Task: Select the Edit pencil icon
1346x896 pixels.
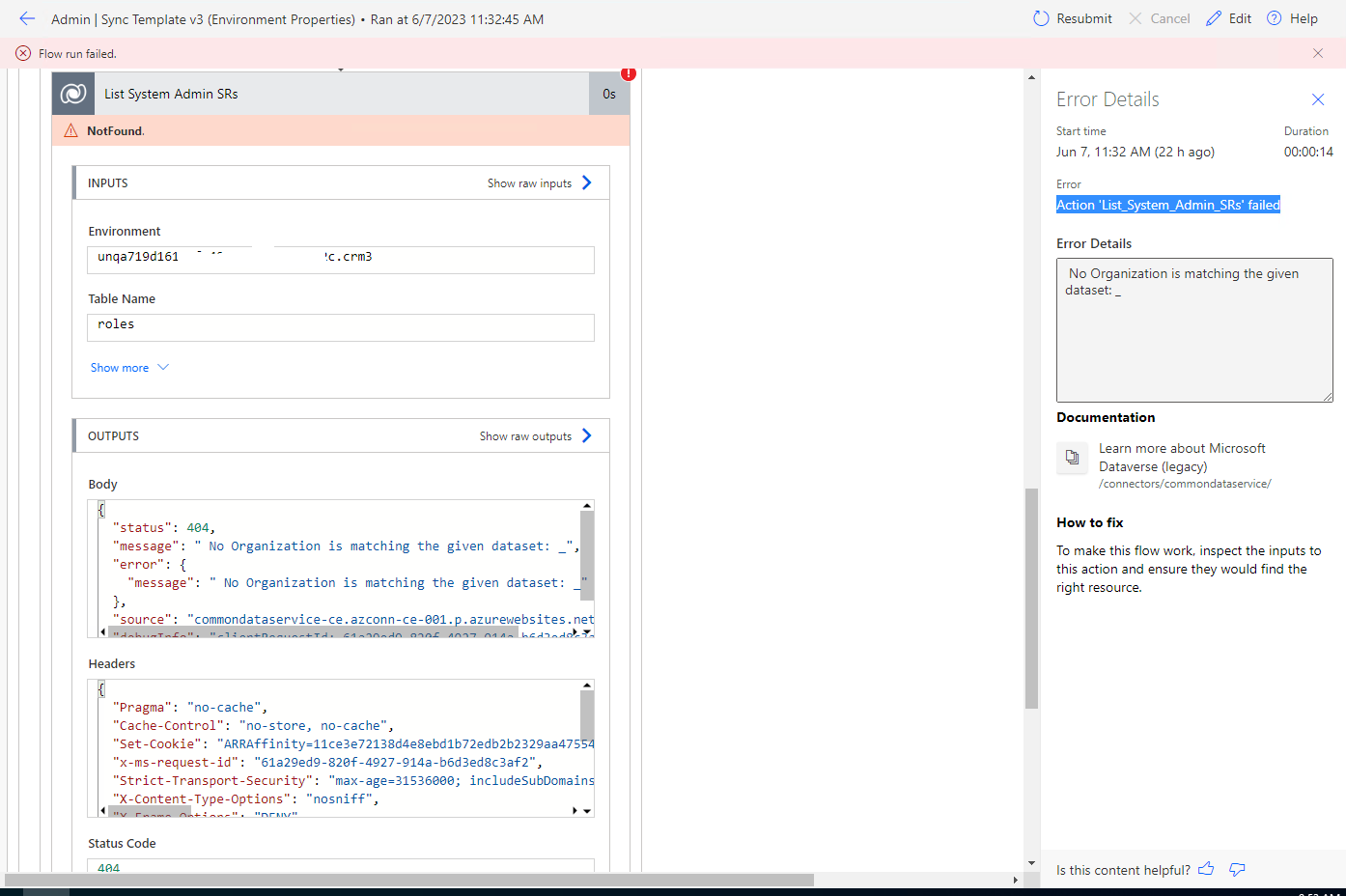Action: 1213,17
